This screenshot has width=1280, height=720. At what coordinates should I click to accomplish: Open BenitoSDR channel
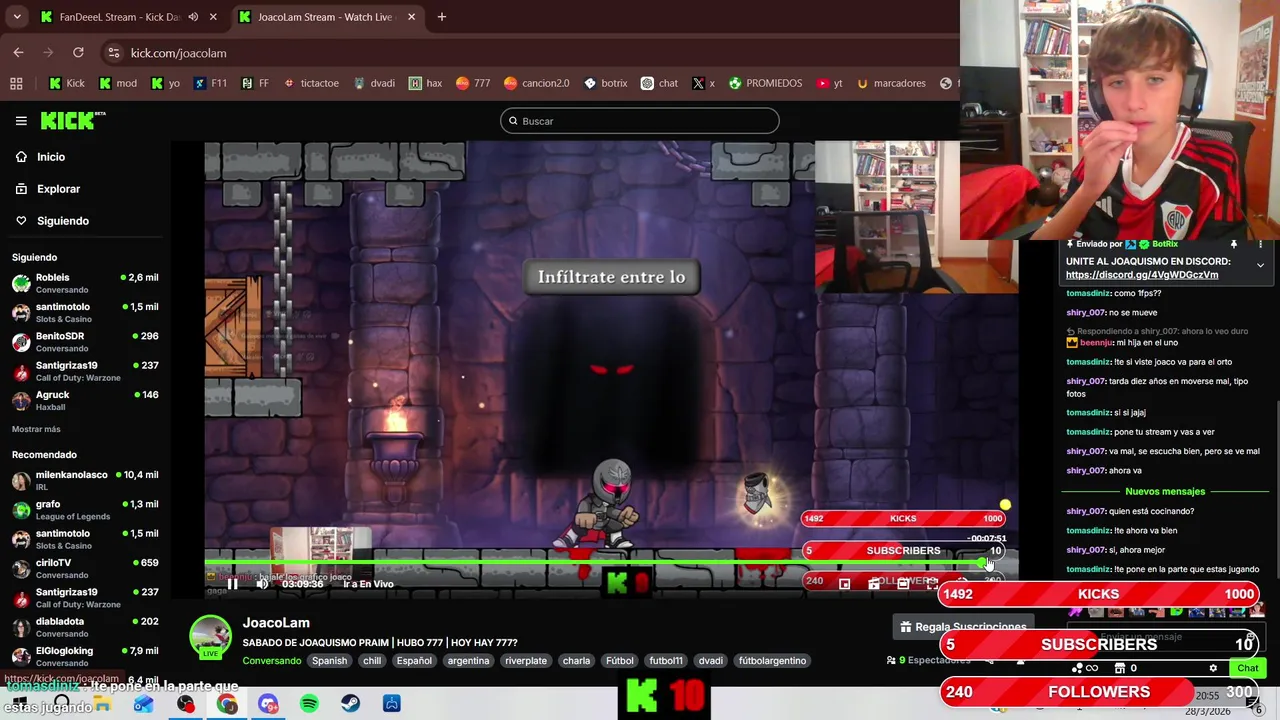pyautogui.click(x=85, y=342)
